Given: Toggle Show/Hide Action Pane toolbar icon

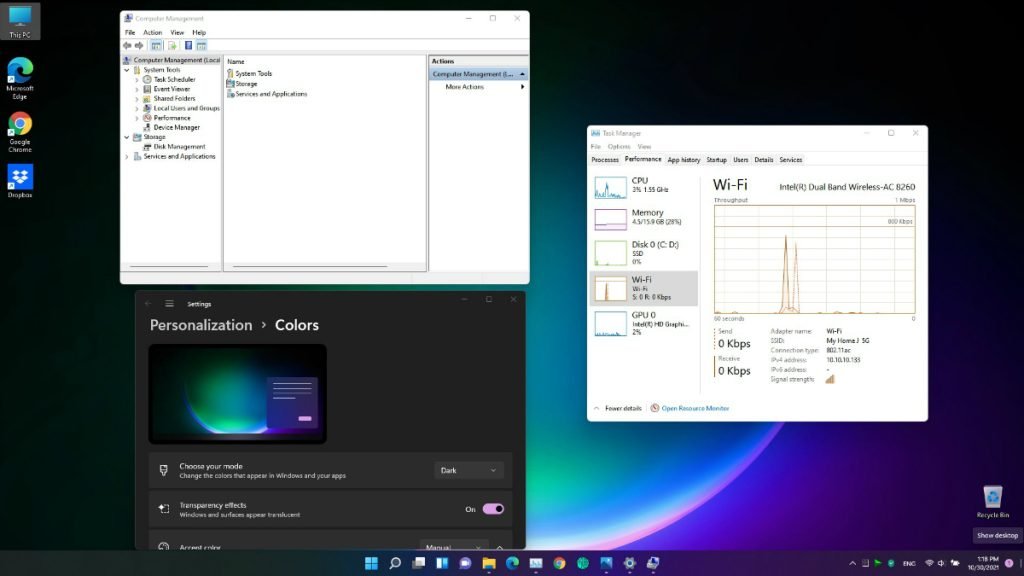Looking at the screenshot, I should point(201,46).
